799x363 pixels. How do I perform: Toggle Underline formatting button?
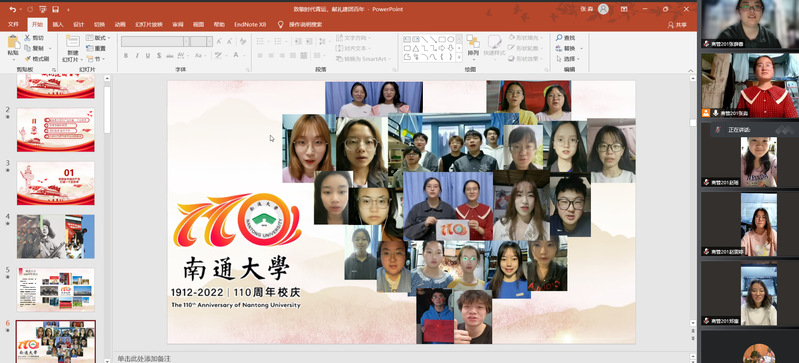(x=148, y=55)
